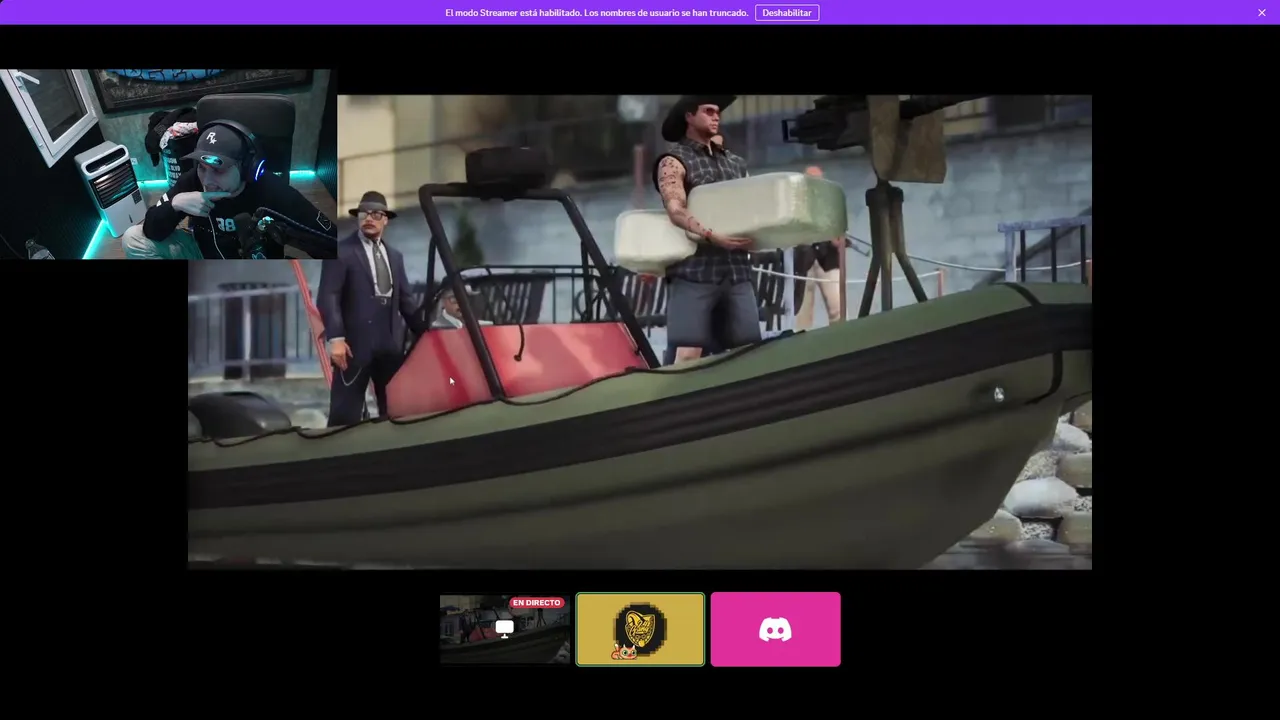Select the pink Discord logo participant tile
This screenshot has width=1280, height=720.
coord(776,629)
